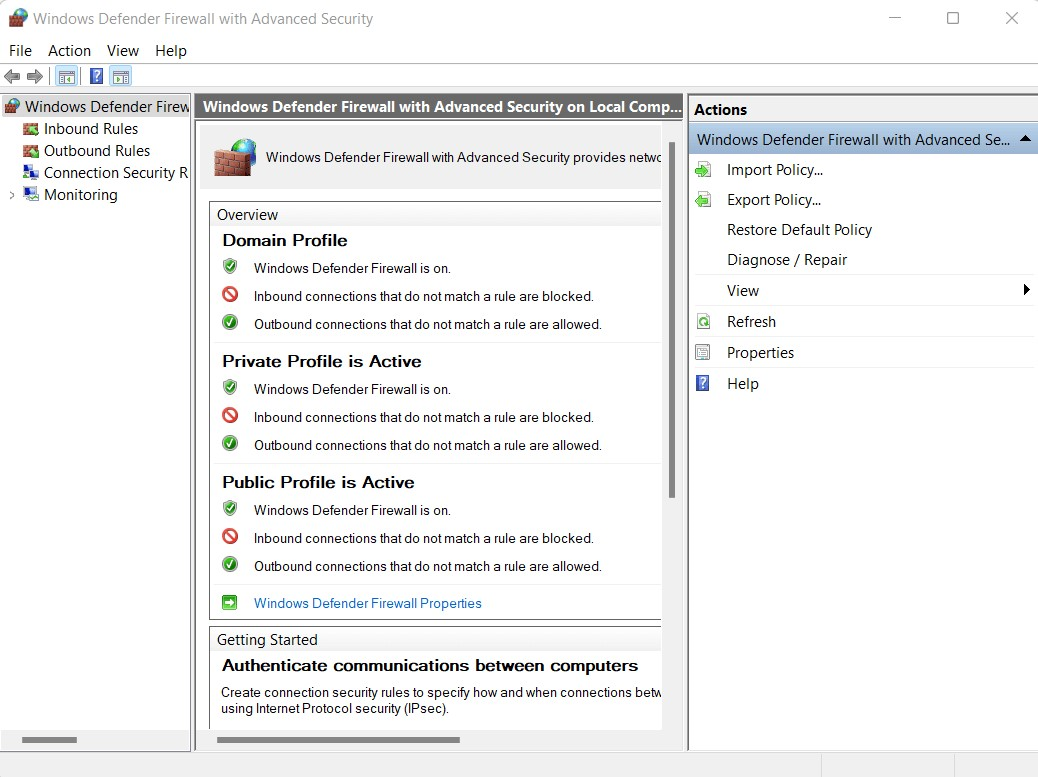Screen dimensions: 1038x777
Task: Click the blue Help toolbar icon
Action: 96,77
